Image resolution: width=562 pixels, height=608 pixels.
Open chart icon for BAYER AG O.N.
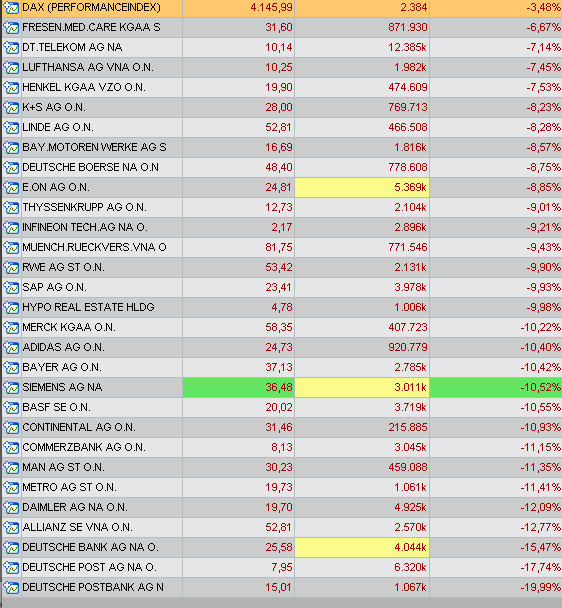tap(12, 368)
